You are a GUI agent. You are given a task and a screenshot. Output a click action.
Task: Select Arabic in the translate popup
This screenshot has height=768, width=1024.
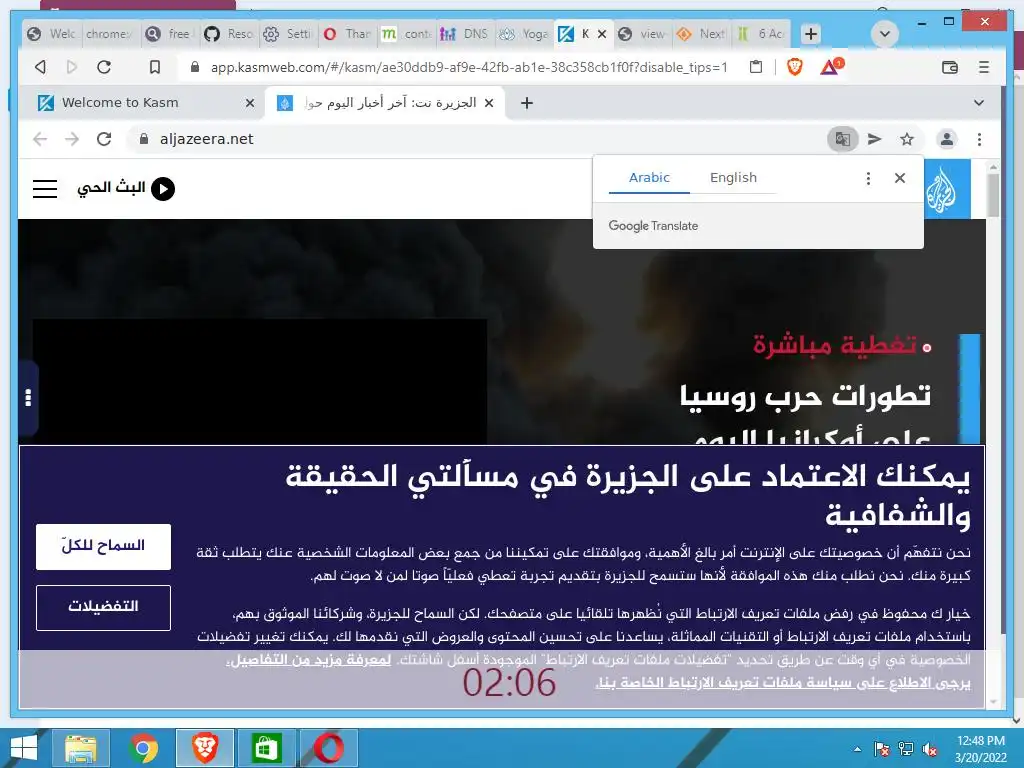[649, 178]
